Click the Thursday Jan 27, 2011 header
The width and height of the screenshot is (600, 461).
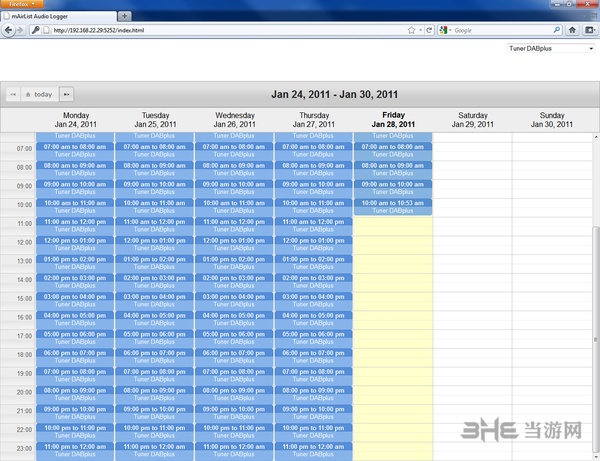pos(314,120)
